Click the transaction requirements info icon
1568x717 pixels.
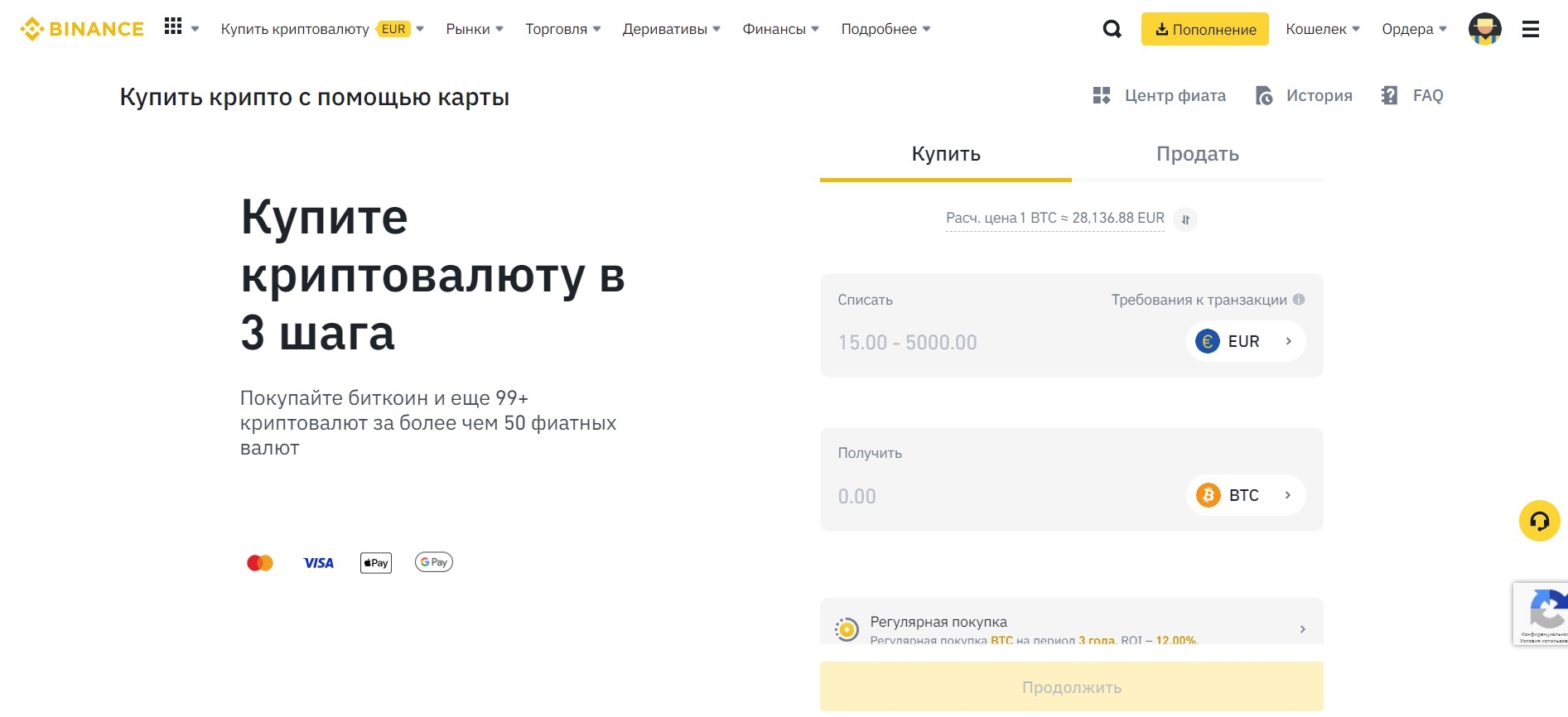click(1299, 300)
